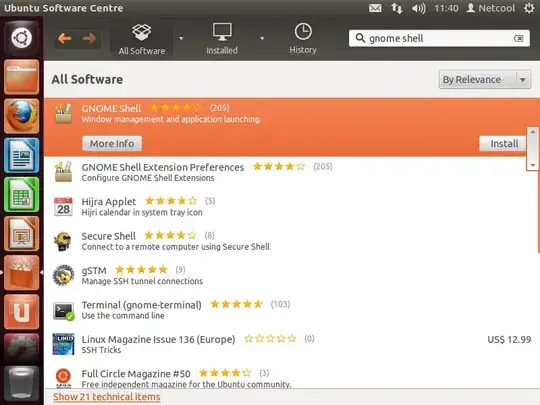
Task: Open the system power gear menu
Action: click(x=529, y=8)
